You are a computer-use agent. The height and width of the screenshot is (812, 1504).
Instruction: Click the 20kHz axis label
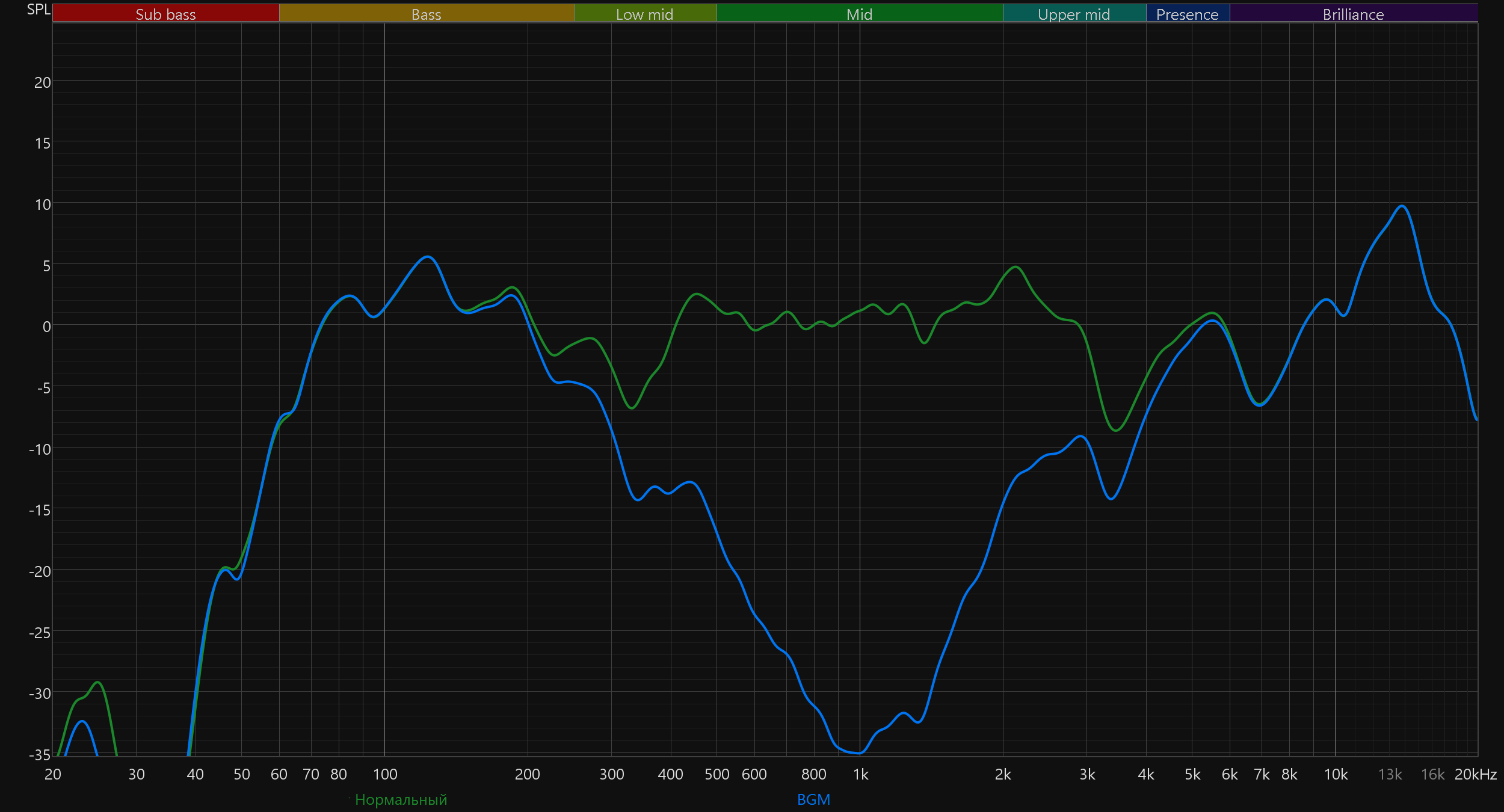(x=1475, y=775)
